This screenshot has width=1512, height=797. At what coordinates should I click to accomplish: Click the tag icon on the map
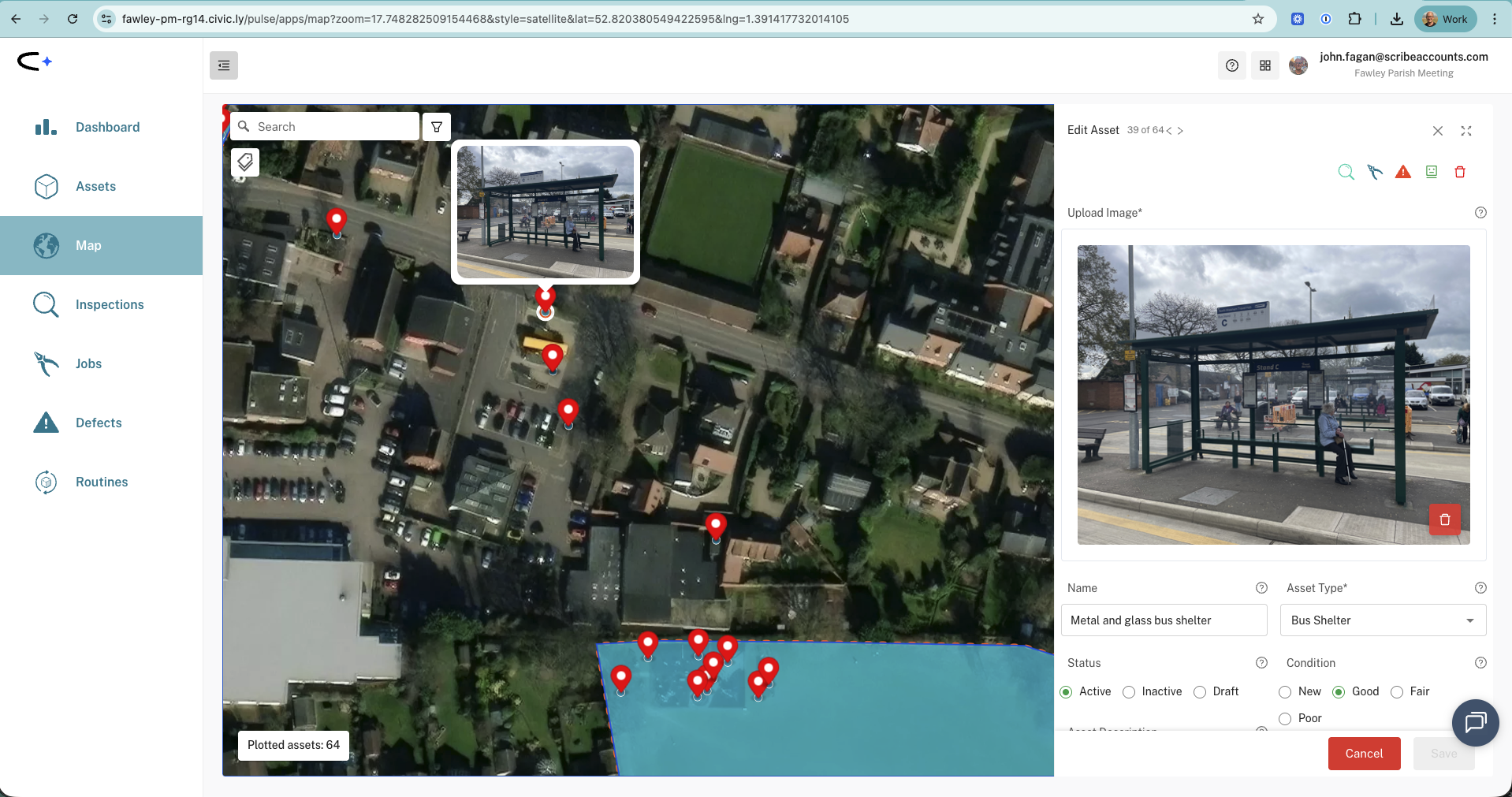point(244,162)
